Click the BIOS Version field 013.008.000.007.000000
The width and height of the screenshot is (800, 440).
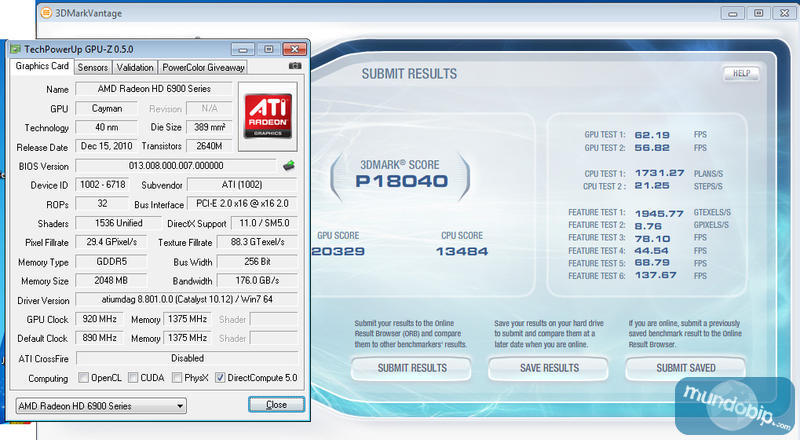click(176, 165)
